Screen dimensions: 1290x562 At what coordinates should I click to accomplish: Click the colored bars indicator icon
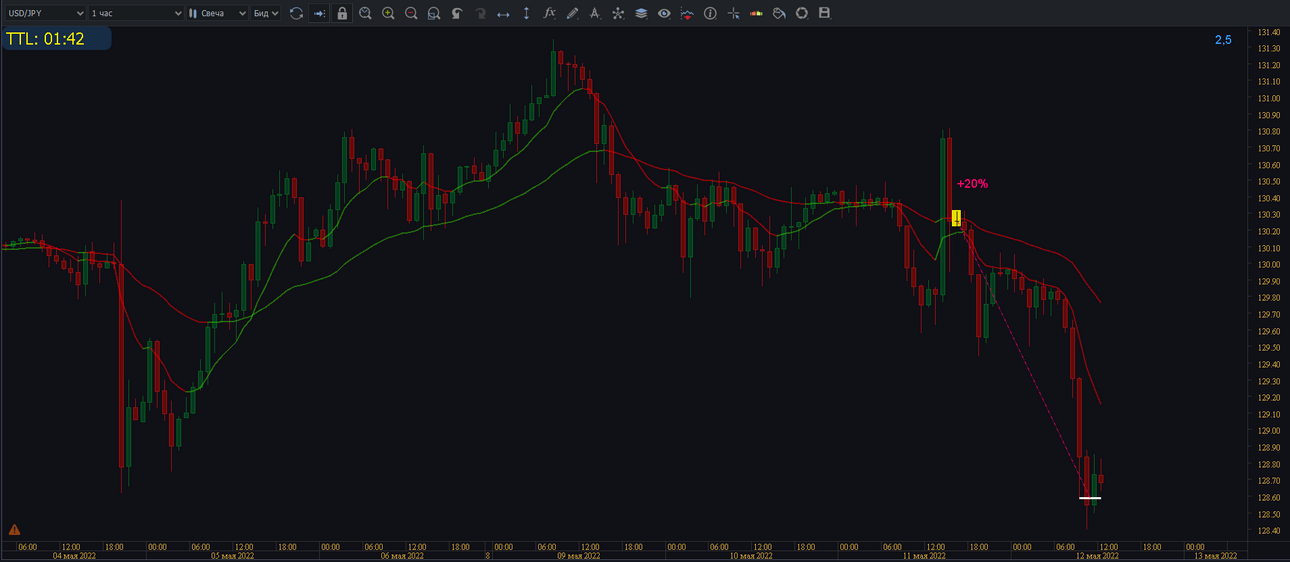point(756,13)
